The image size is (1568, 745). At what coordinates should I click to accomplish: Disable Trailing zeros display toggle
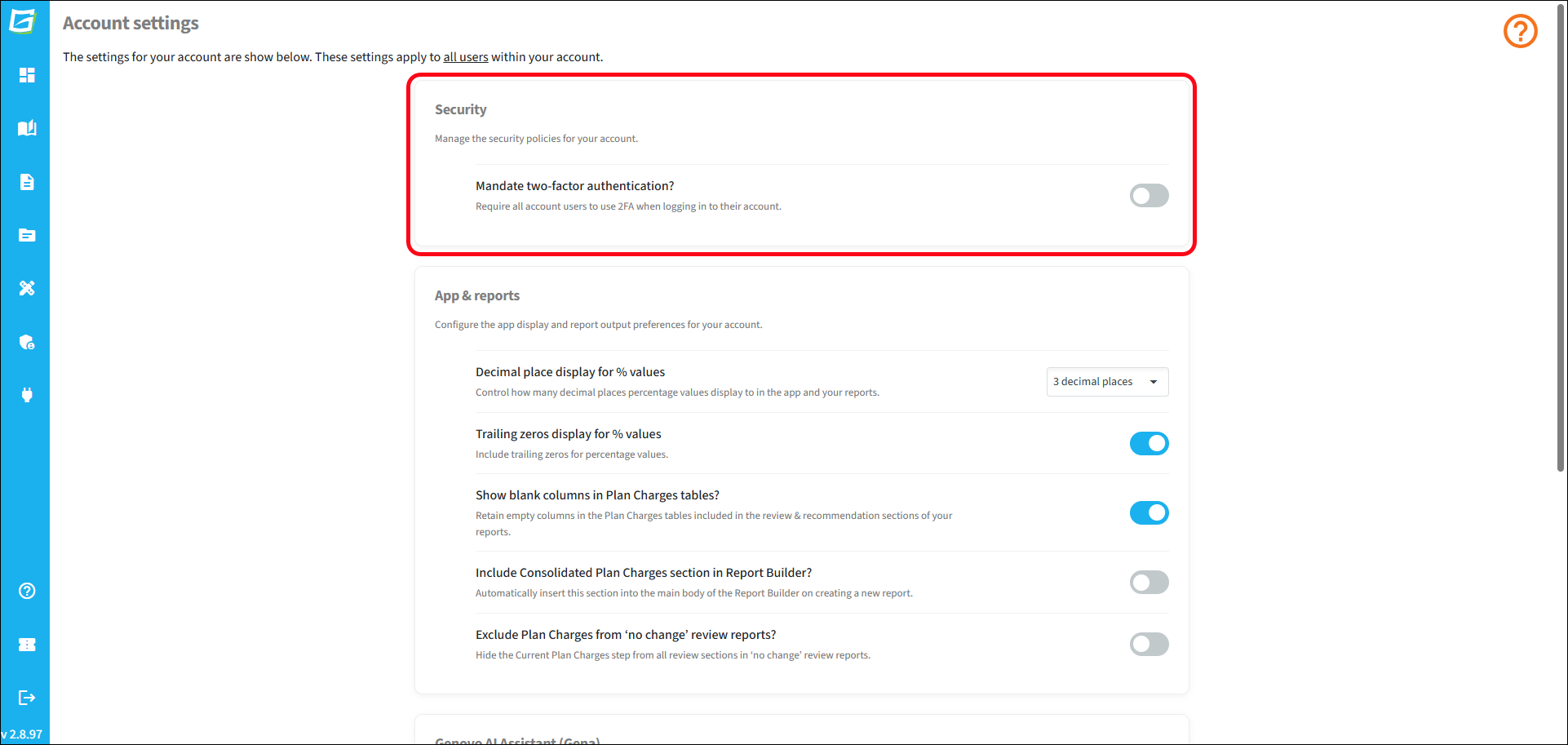tap(1149, 444)
